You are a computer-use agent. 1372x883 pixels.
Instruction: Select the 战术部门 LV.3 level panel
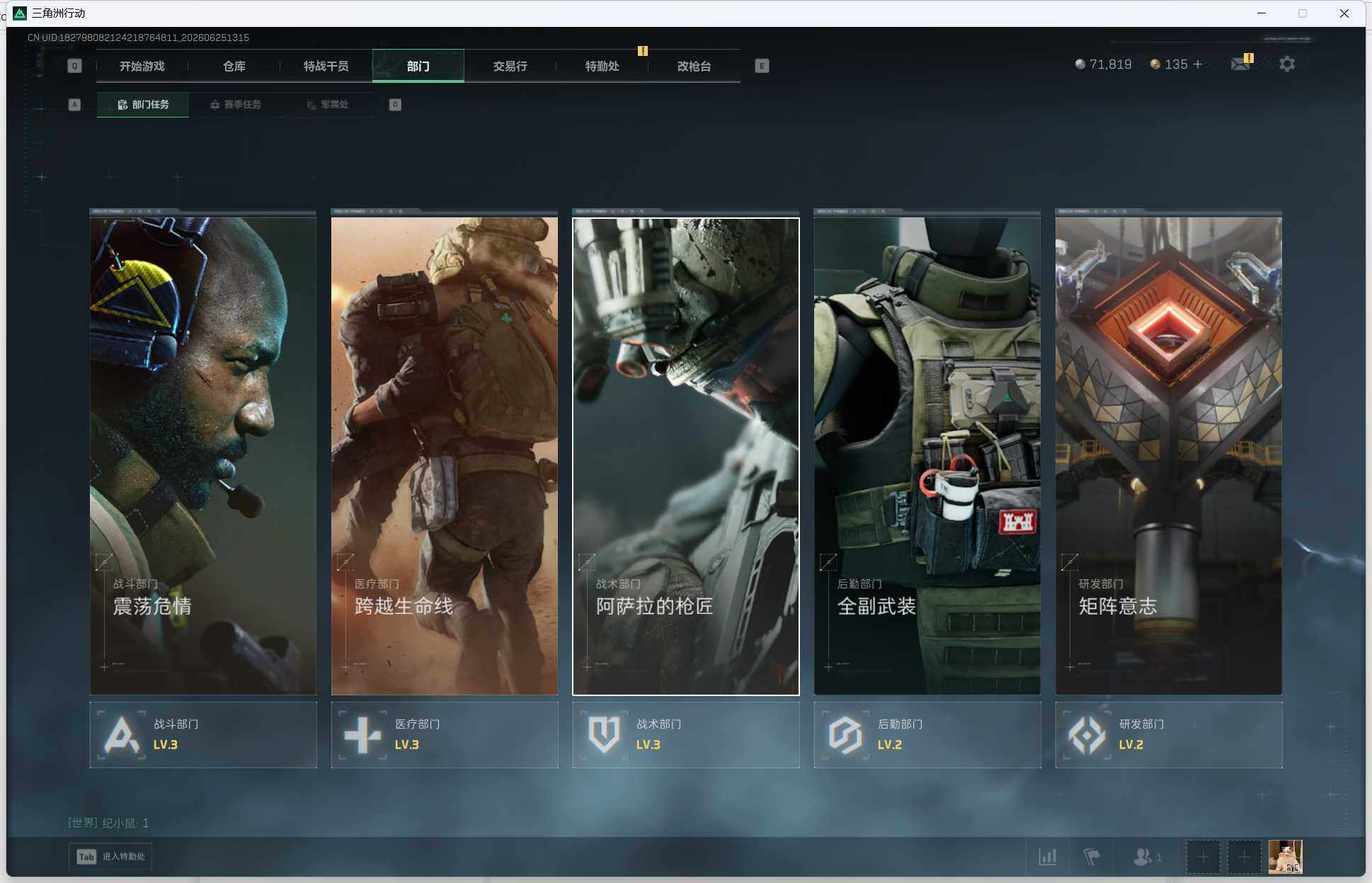click(686, 735)
